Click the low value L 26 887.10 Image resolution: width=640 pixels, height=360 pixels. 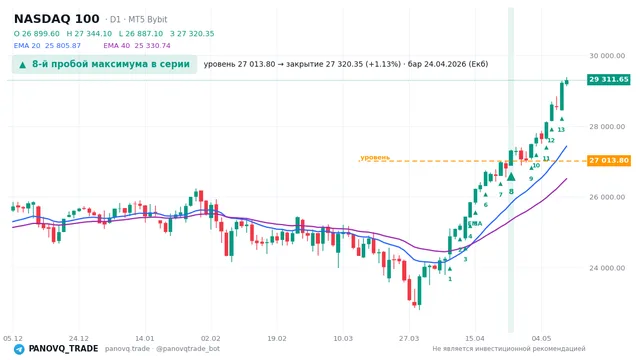141,34
